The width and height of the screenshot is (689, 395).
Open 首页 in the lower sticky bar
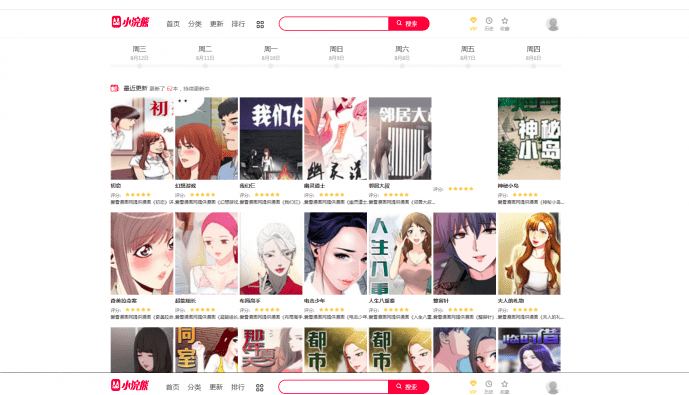click(x=173, y=387)
